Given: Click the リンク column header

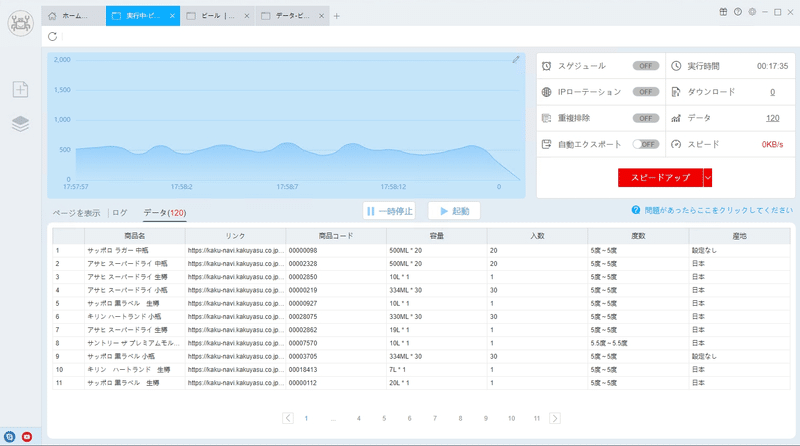Looking at the screenshot, I should point(235,236).
